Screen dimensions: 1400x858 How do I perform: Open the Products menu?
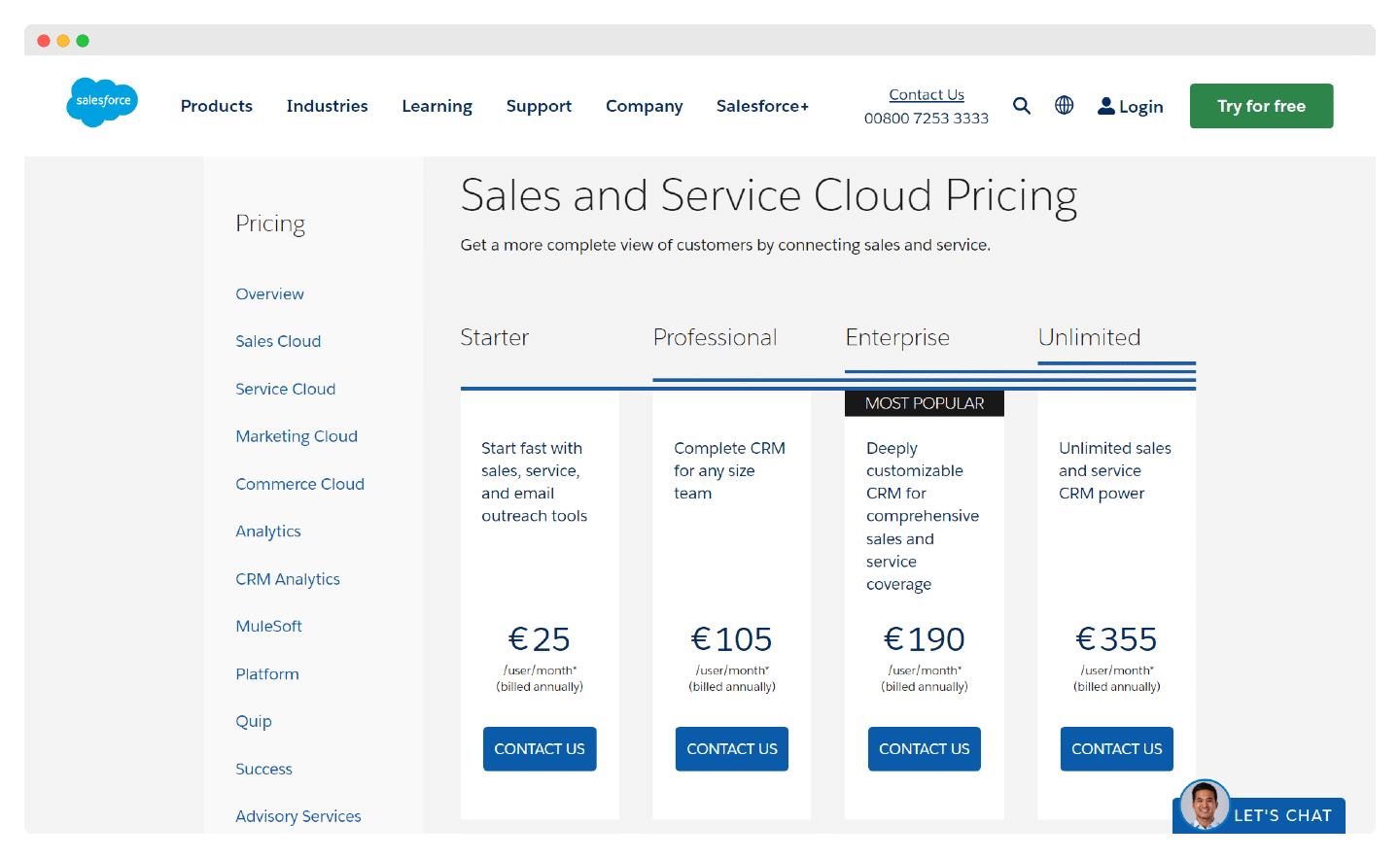[x=217, y=106]
